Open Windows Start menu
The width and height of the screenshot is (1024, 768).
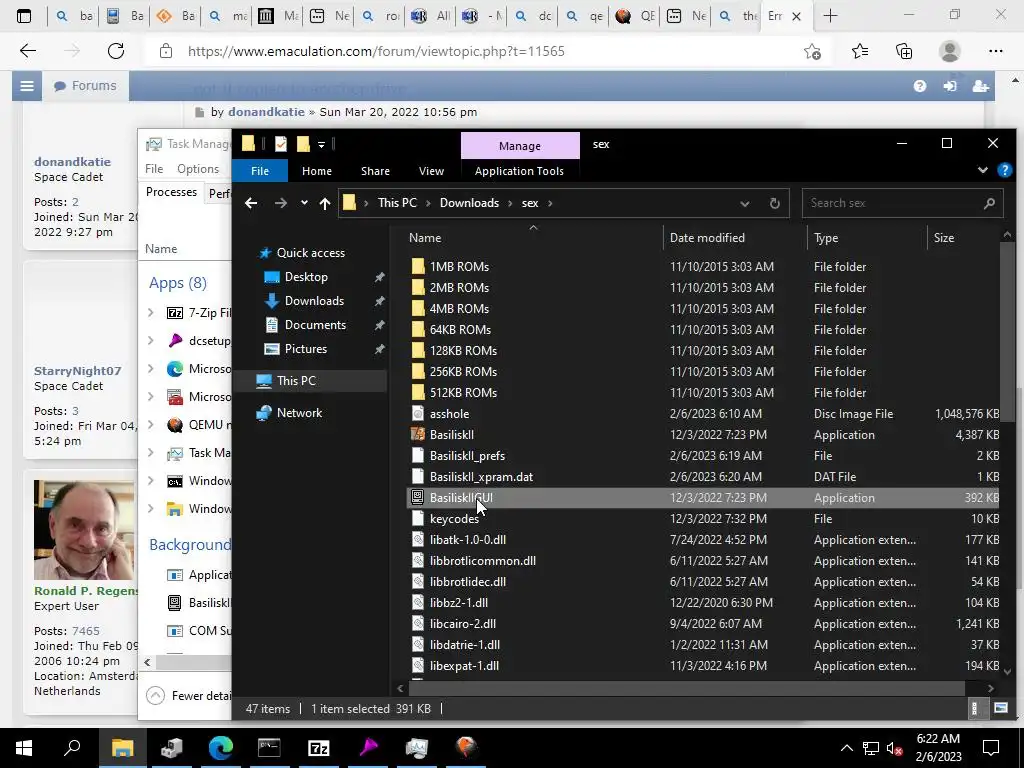[x=24, y=748]
